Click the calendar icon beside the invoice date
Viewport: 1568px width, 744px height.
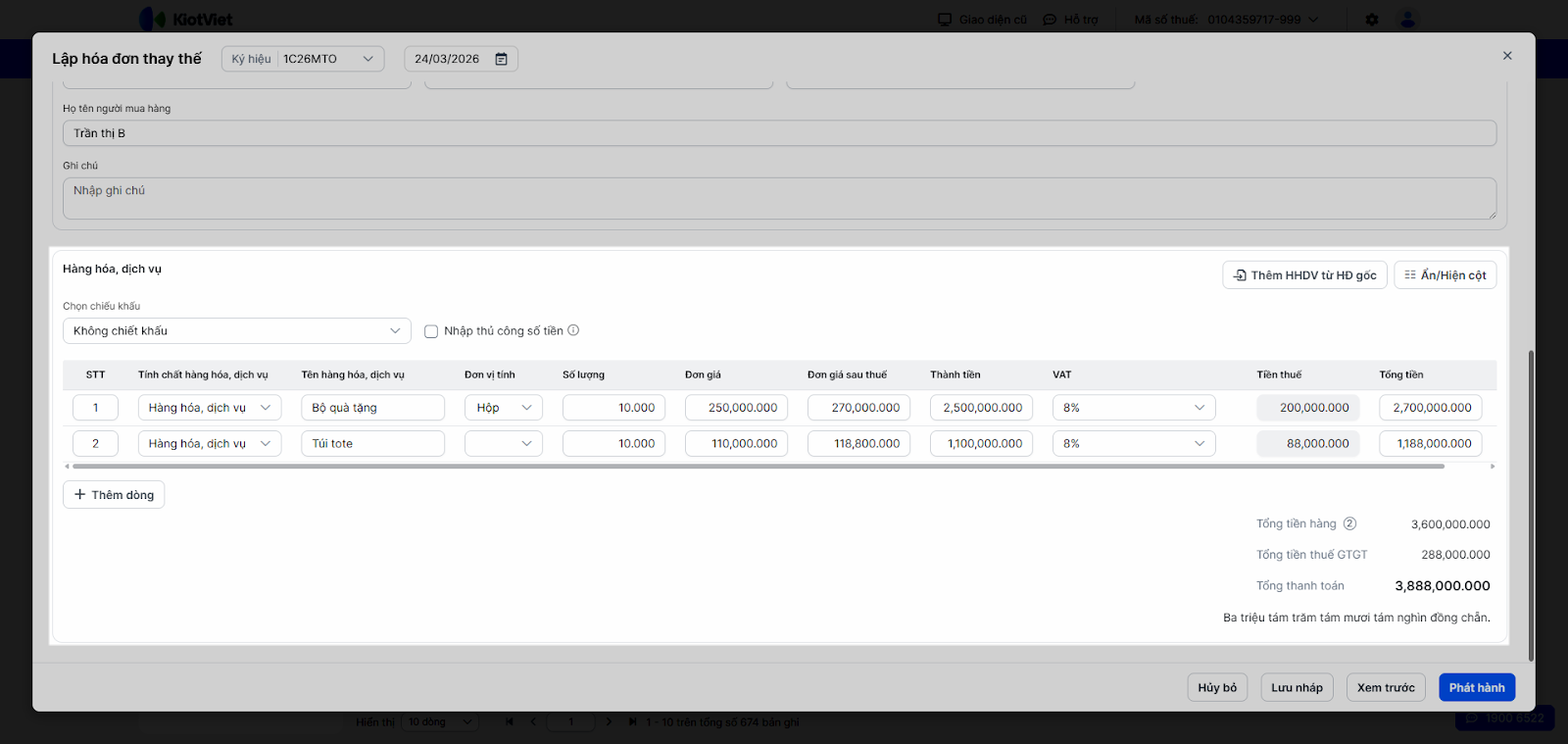501,59
